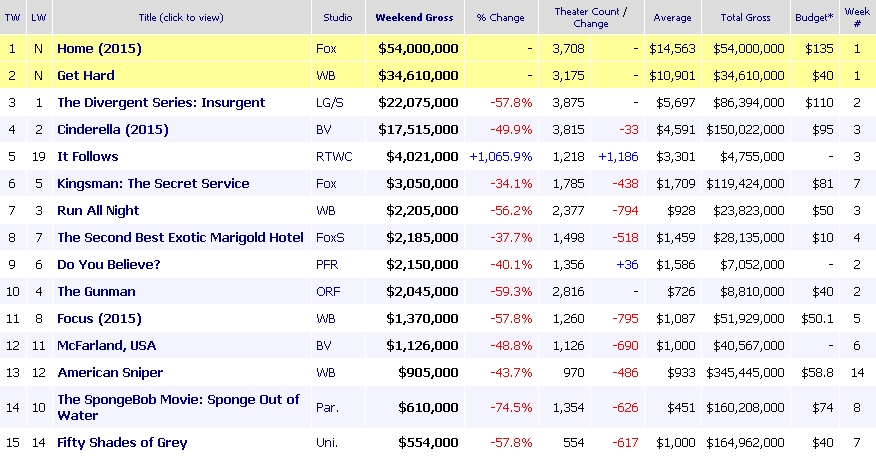
Task: Open the Get Hard movie link
Action: coord(85,75)
